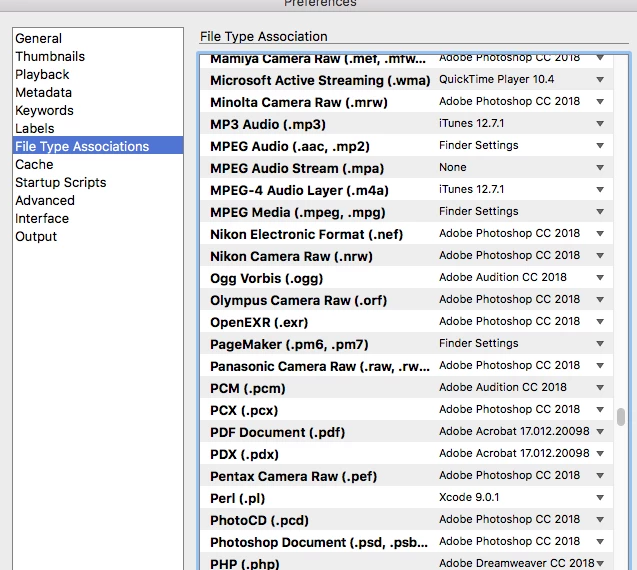
Task: Select the 'Nikon Camera Raw (.nrw)' label
Action: [x=291, y=257]
